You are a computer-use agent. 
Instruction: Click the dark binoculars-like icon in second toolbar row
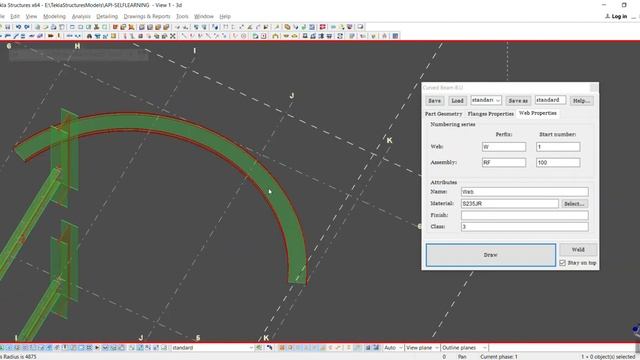click(x=89, y=36)
